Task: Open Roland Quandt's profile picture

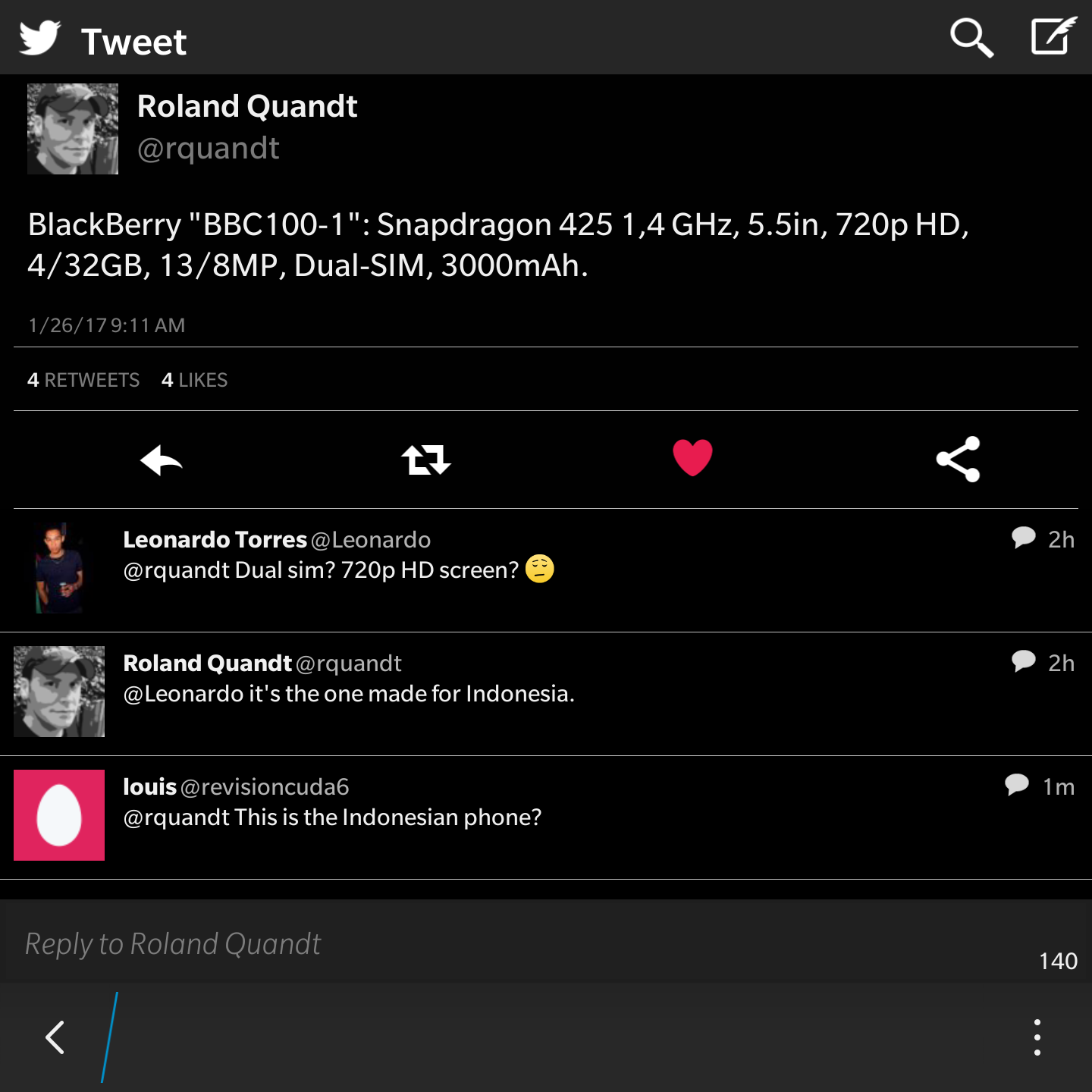Action: (x=73, y=129)
